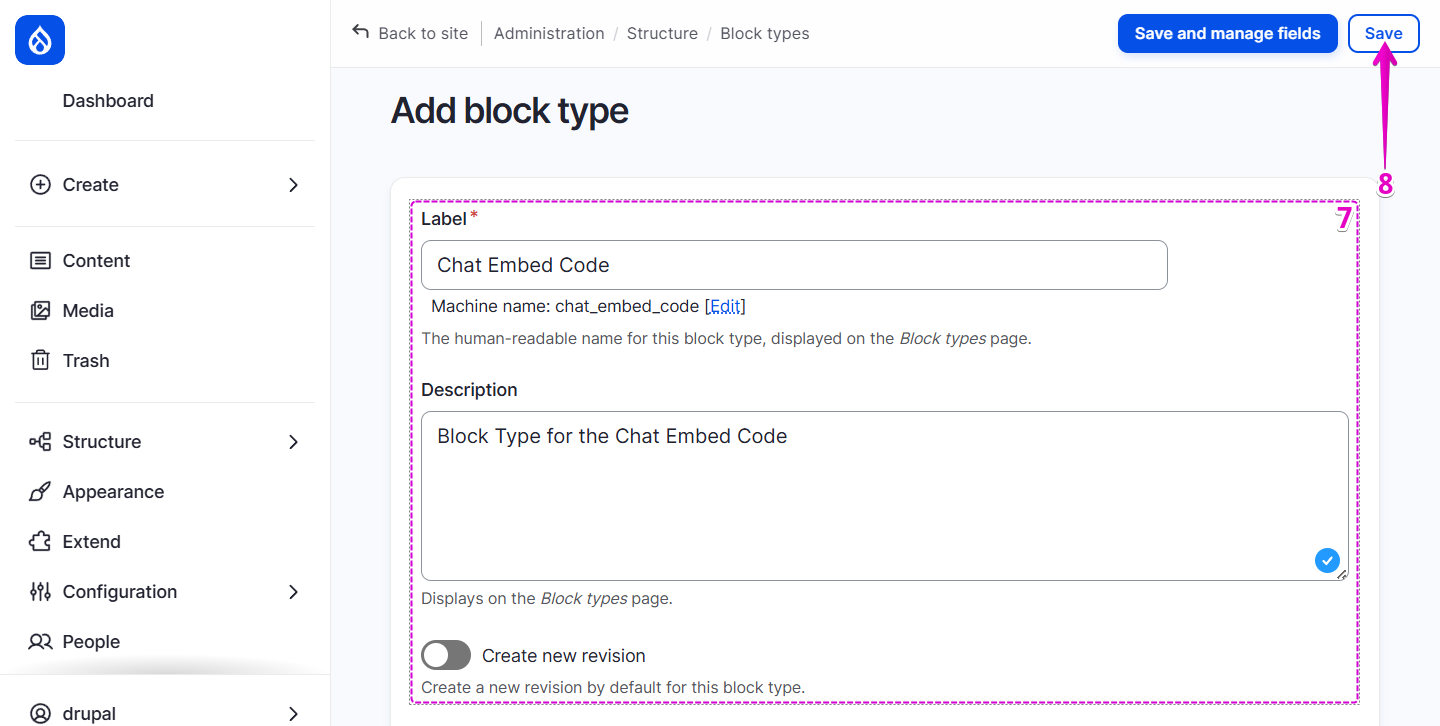Select the Structure nodes icon
Screen dimensions: 1440x726
(40, 441)
